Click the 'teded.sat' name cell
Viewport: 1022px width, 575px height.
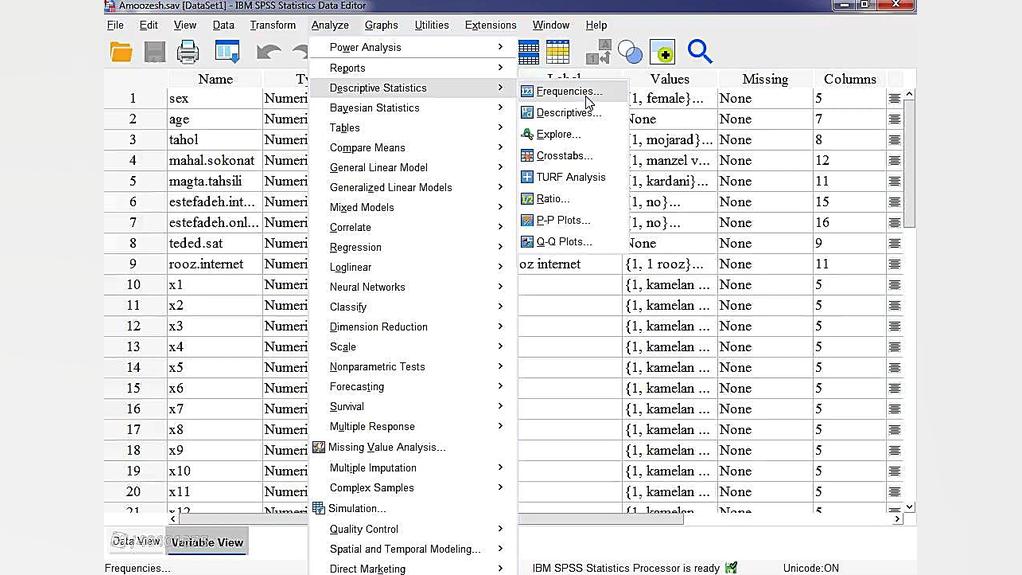[x=215, y=243]
